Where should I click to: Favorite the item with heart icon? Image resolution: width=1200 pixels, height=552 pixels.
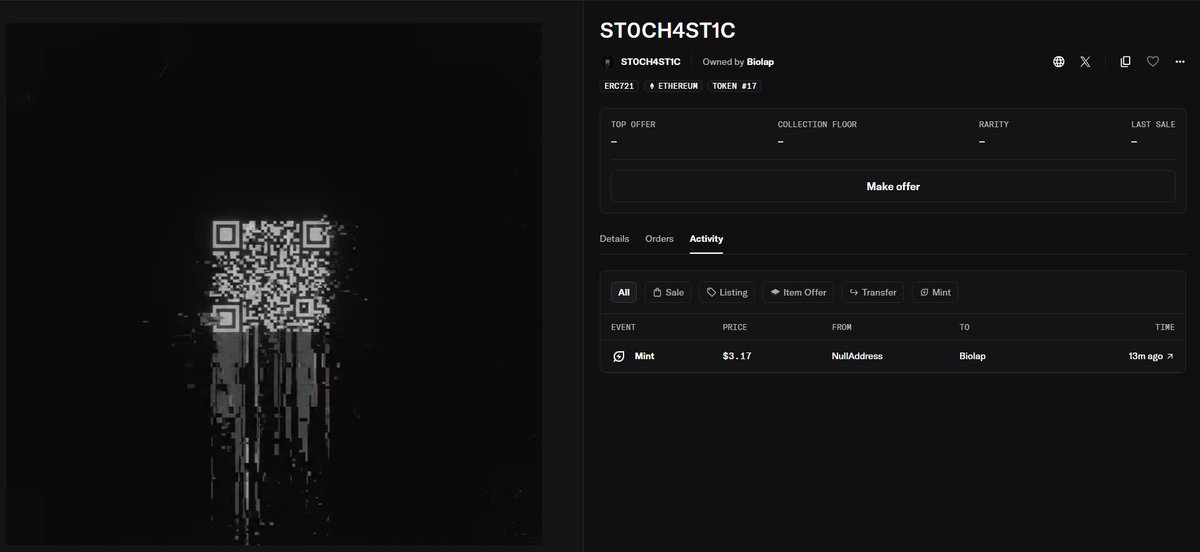pos(1152,62)
